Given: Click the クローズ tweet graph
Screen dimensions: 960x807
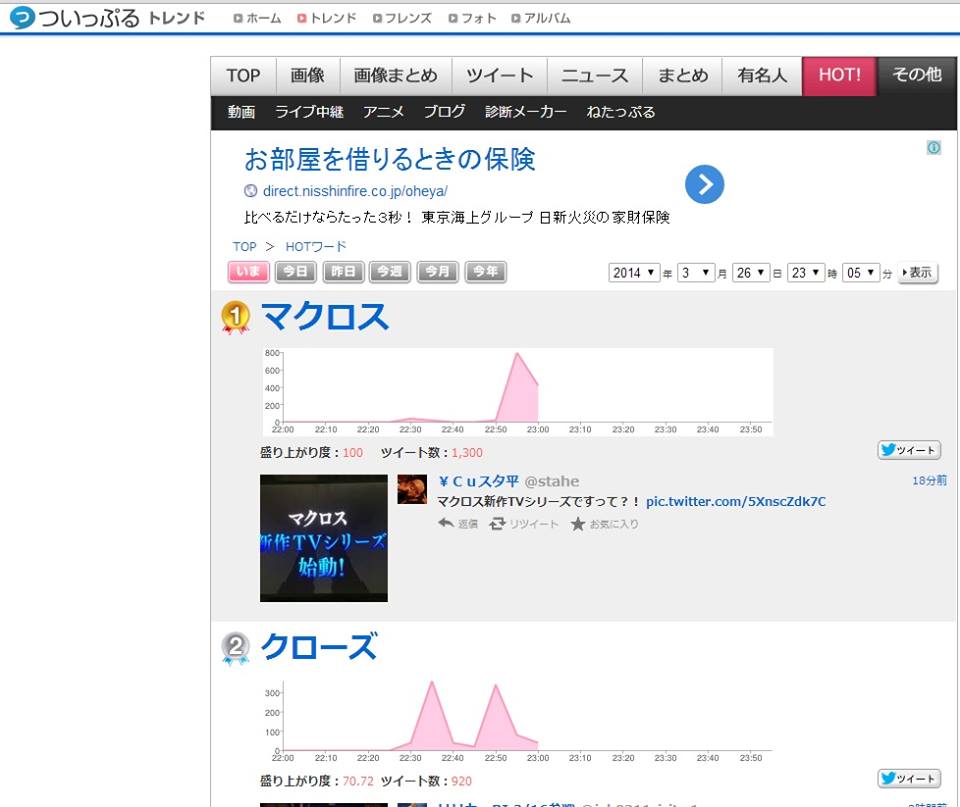Looking at the screenshot, I should coord(517,721).
